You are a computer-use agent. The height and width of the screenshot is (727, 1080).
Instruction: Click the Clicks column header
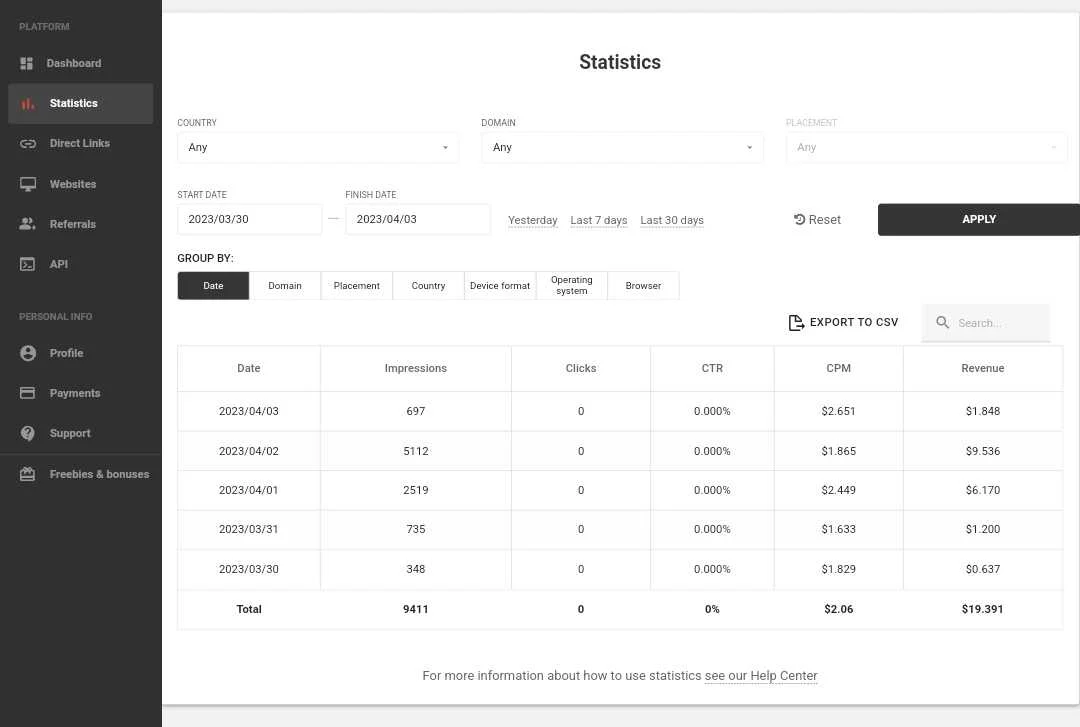click(x=581, y=369)
